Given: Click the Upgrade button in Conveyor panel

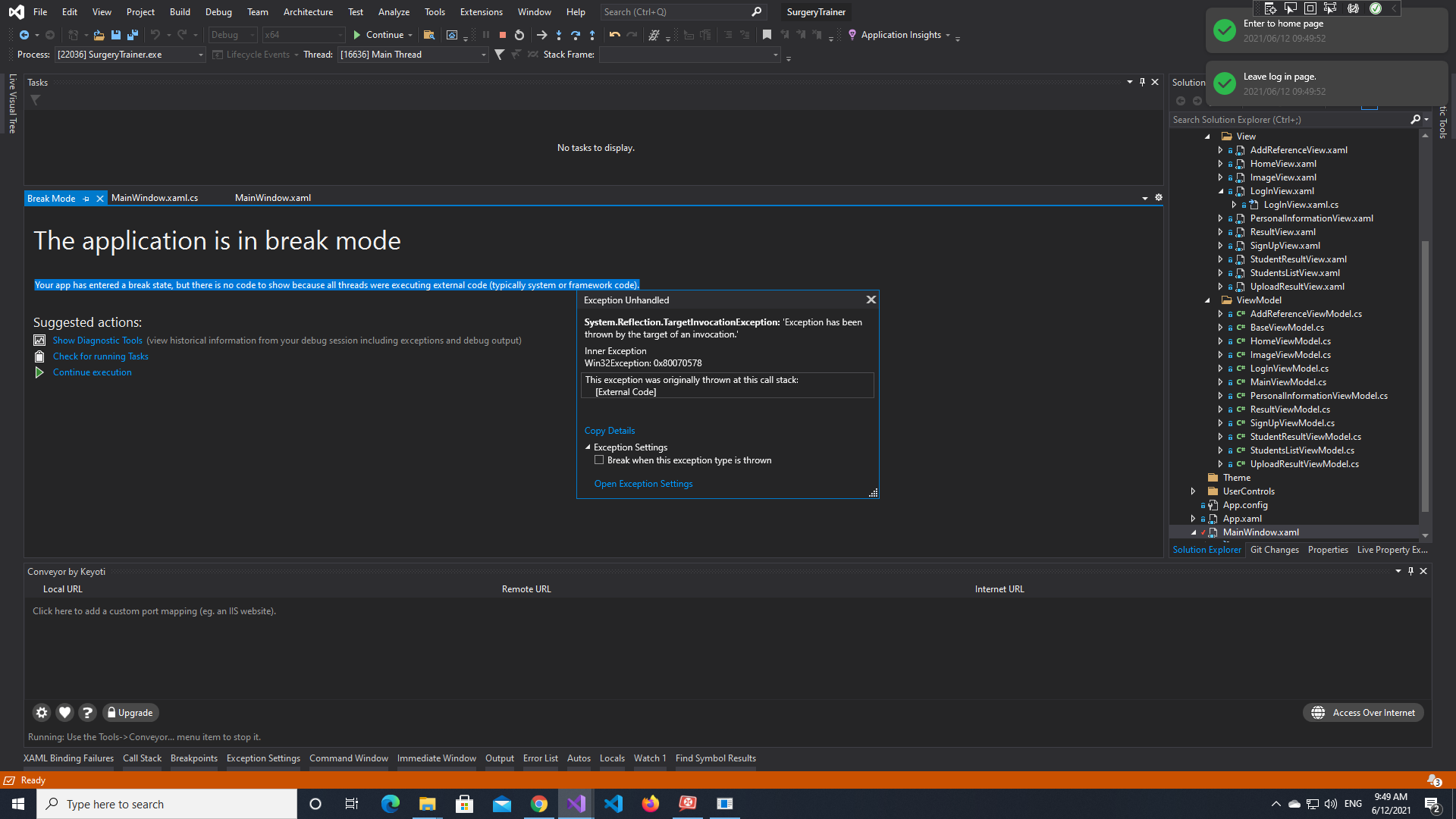Looking at the screenshot, I should [x=130, y=712].
